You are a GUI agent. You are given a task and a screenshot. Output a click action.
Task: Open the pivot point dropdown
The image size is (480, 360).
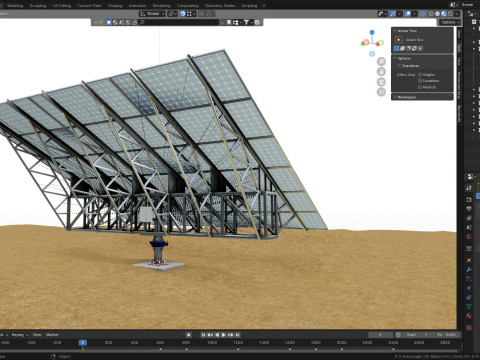[x=172, y=14]
